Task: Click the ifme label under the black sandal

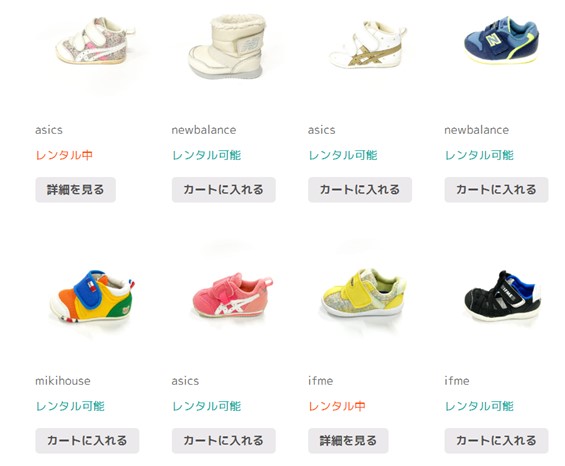Action: pos(457,381)
